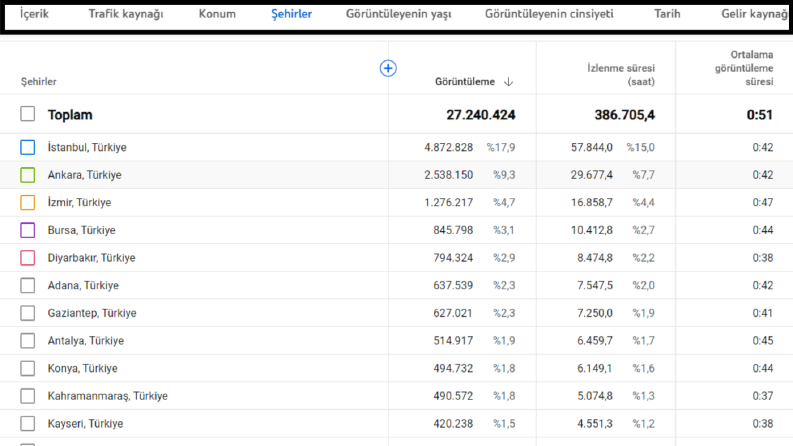The image size is (793, 446).
Task: Check the Konya, Türkiye checkbox
Action: pyautogui.click(x=28, y=368)
